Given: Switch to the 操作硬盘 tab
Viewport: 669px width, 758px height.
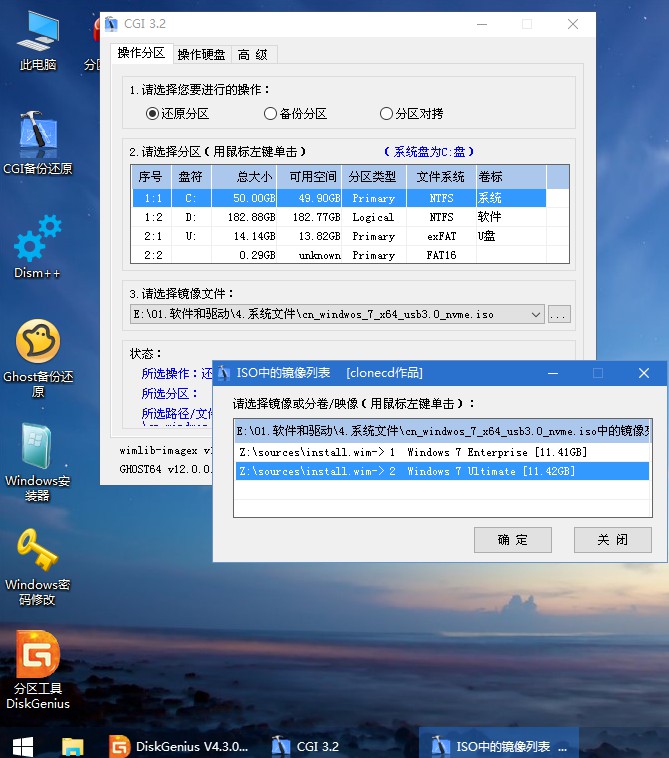Looking at the screenshot, I should point(202,54).
